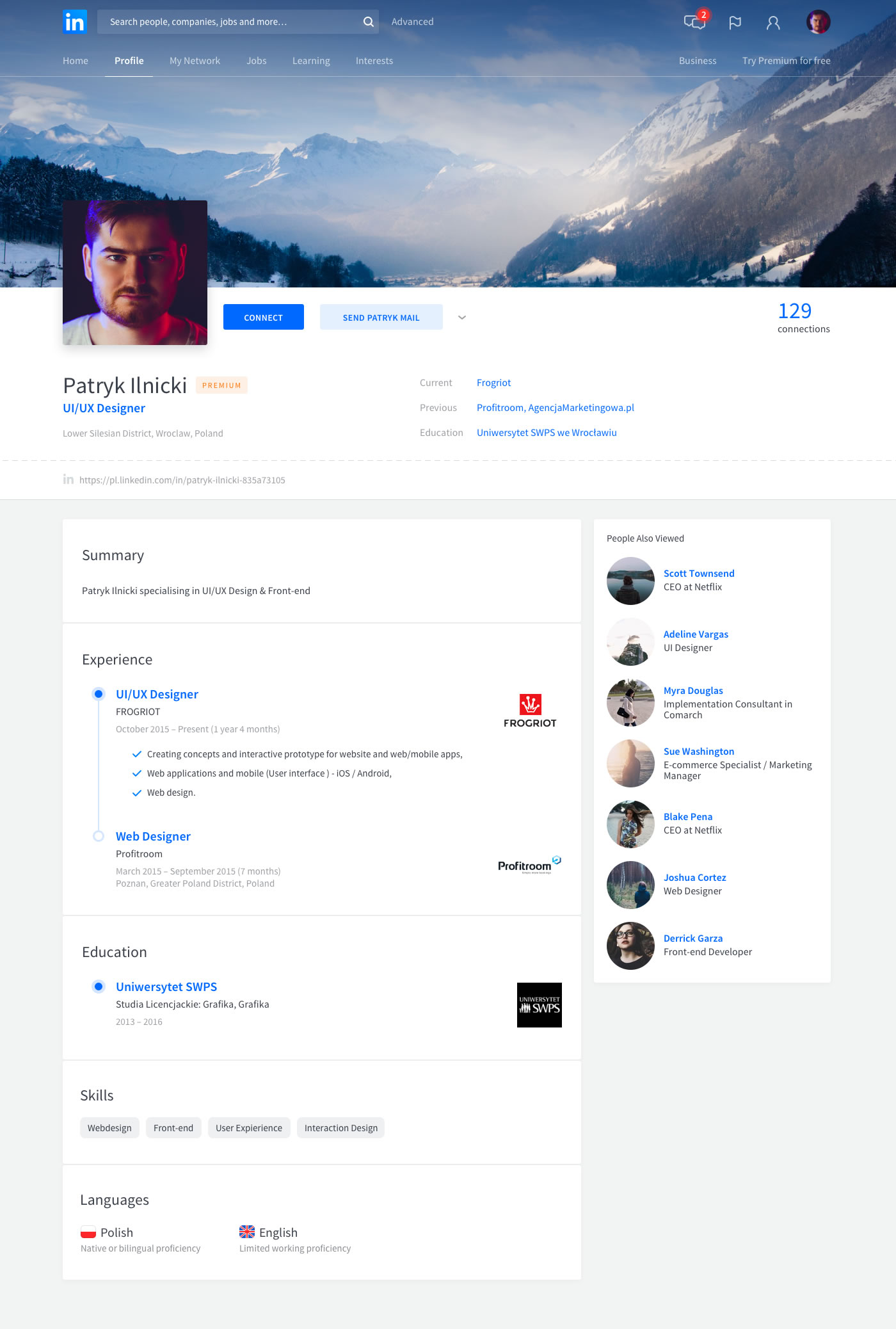This screenshot has height=1329, width=896.
Task: Click the small LinkedIn icon beside profile URL
Action: point(68,479)
